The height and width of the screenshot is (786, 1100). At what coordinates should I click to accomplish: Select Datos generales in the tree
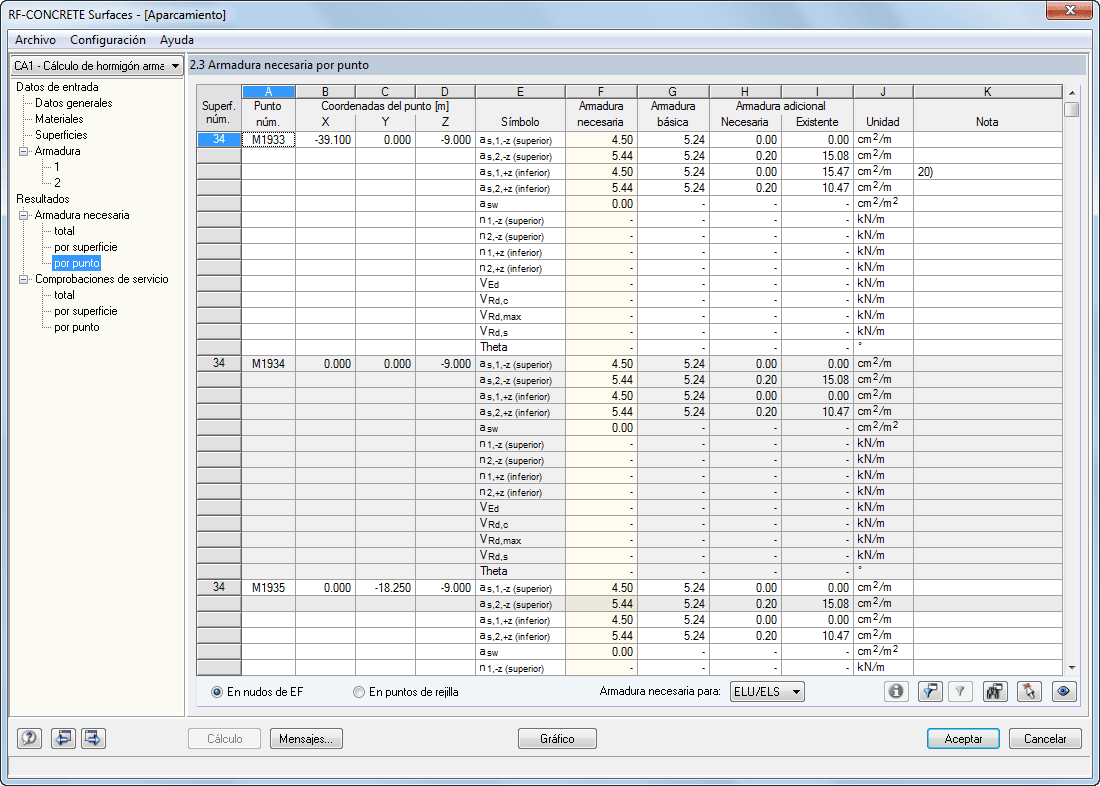pyautogui.click(x=74, y=103)
